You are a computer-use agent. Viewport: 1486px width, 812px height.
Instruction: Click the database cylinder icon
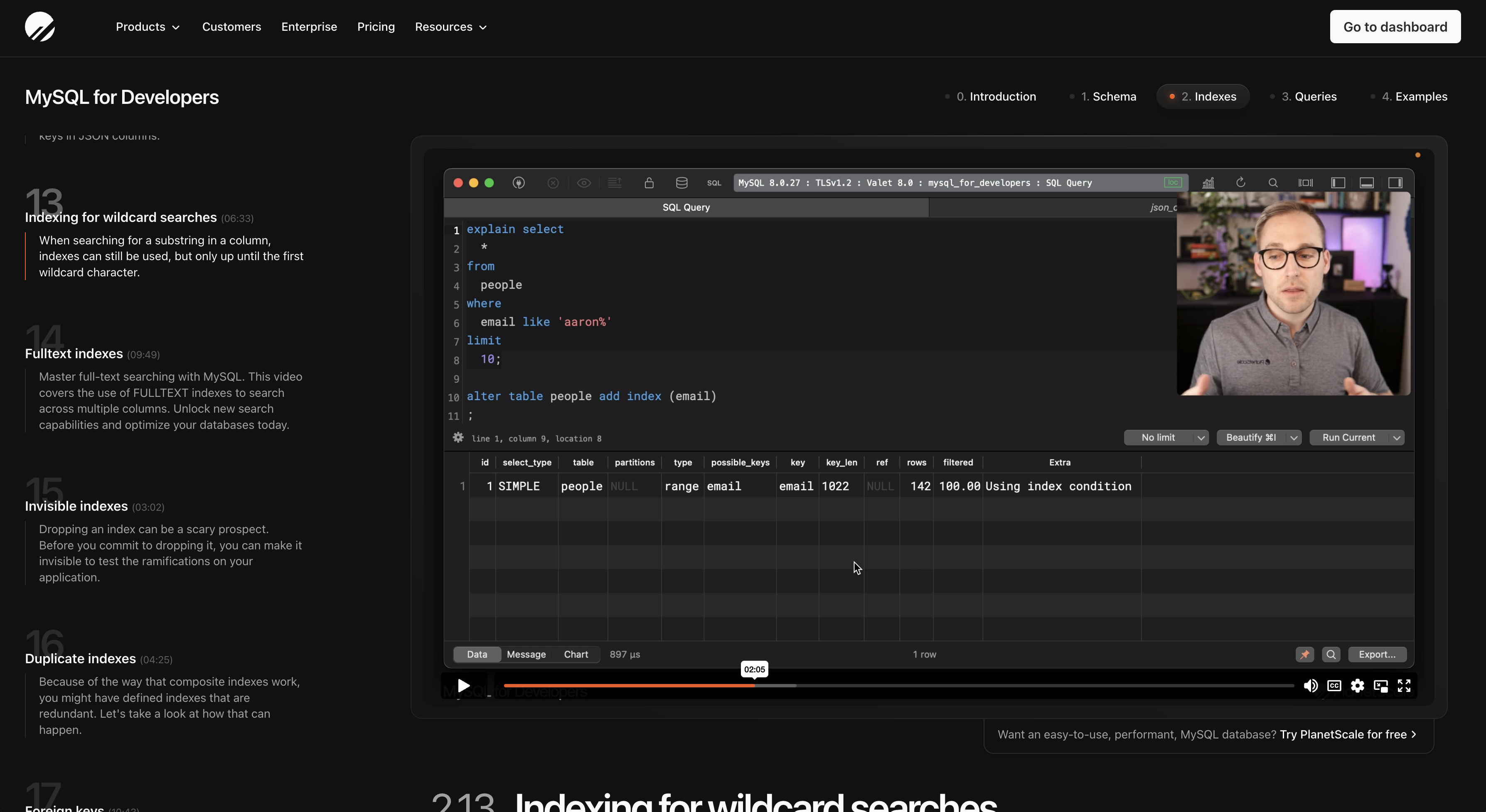point(681,183)
